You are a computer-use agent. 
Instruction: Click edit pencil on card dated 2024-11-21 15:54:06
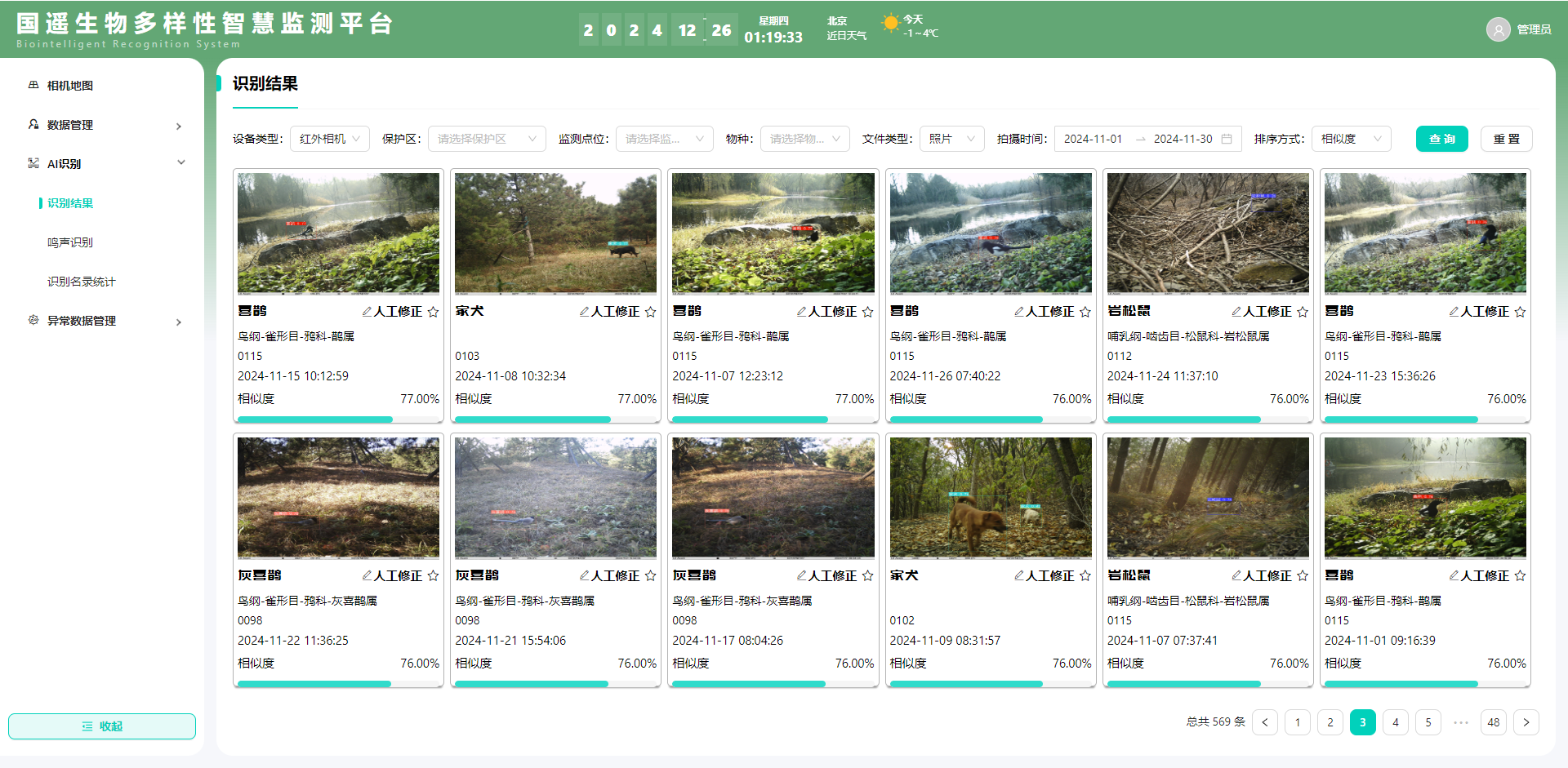[584, 576]
